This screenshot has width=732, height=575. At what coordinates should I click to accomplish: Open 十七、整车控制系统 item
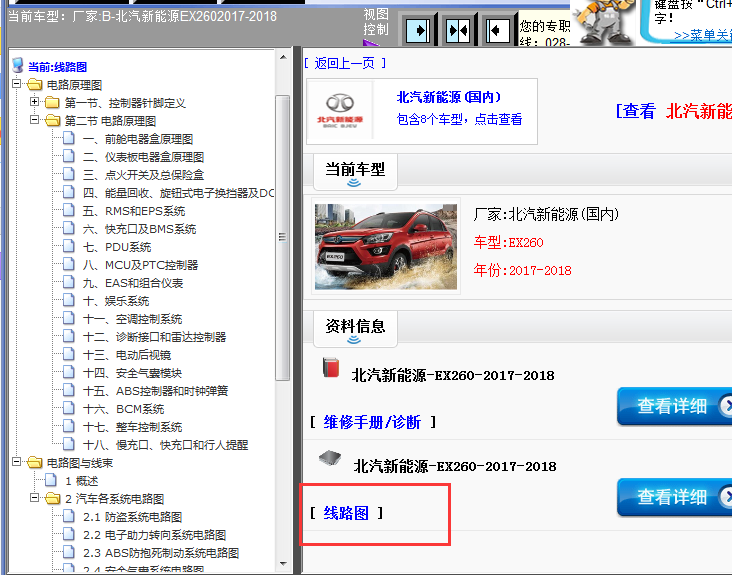132,427
